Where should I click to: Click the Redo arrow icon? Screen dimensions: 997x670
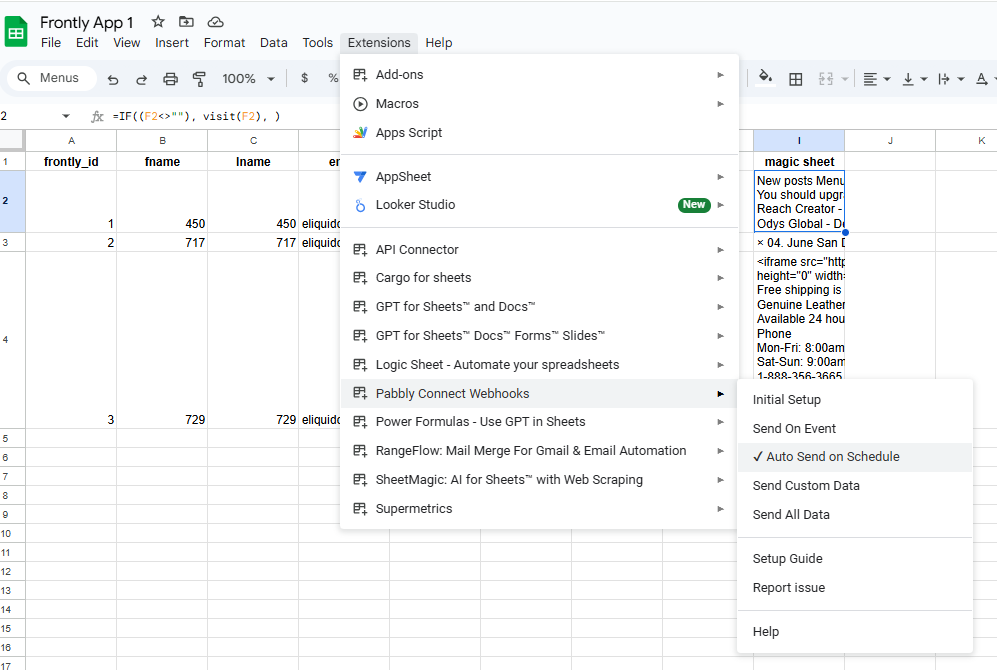tap(141, 79)
